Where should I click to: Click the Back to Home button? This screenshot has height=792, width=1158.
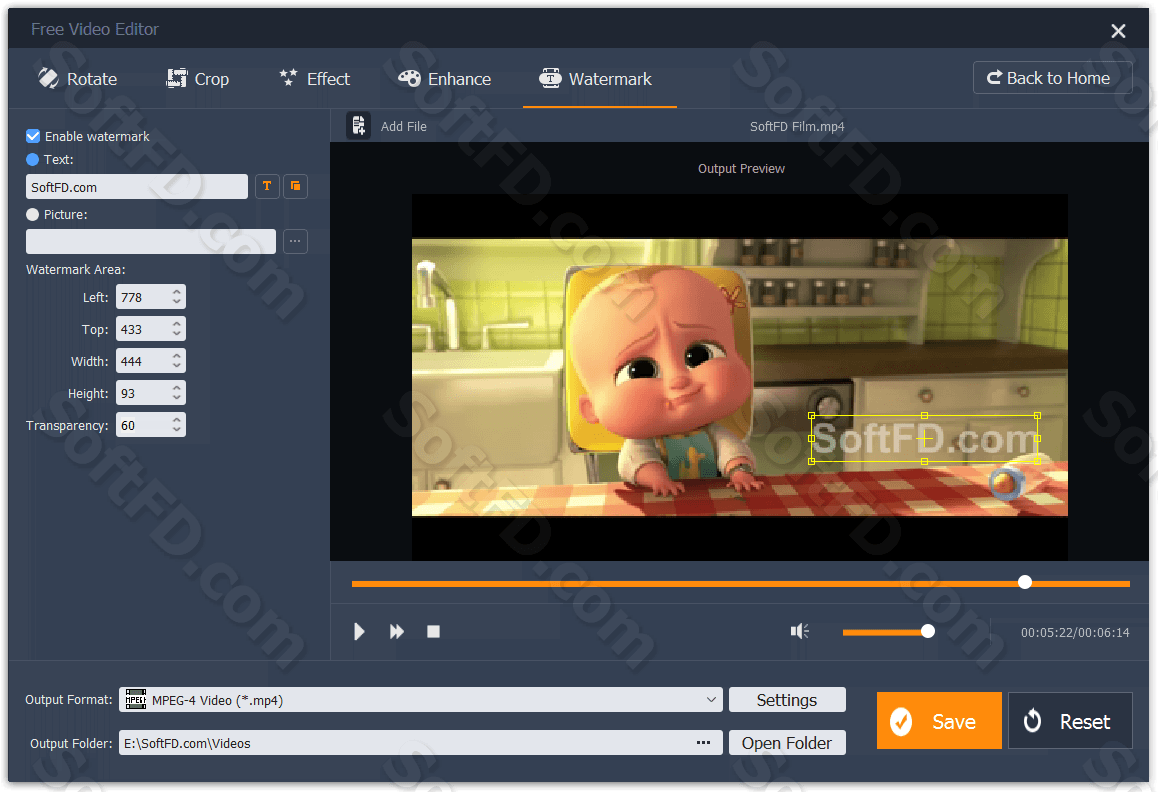[x=1052, y=78]
